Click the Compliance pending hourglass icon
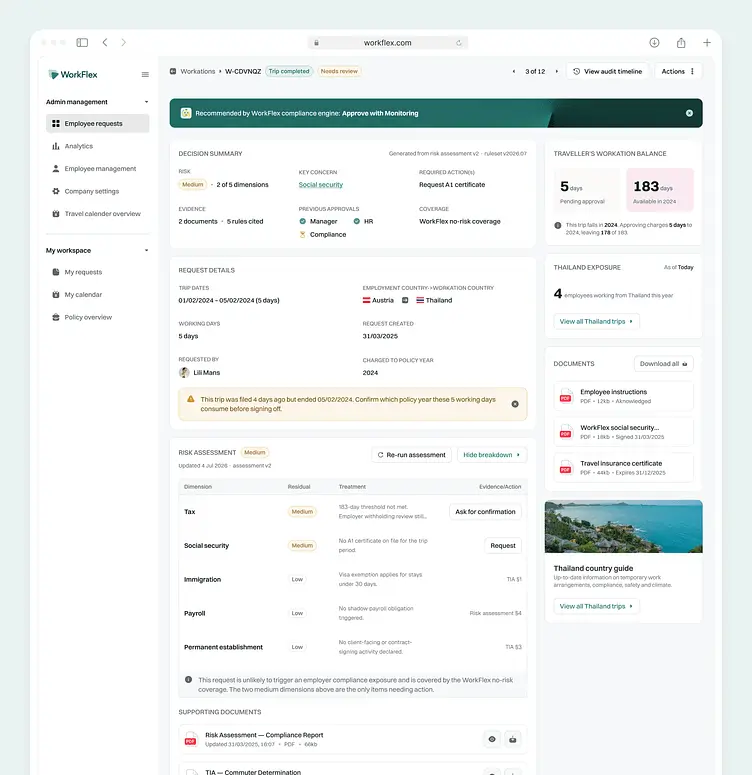This screenshot has height=775, width=752. pos(303,235)
